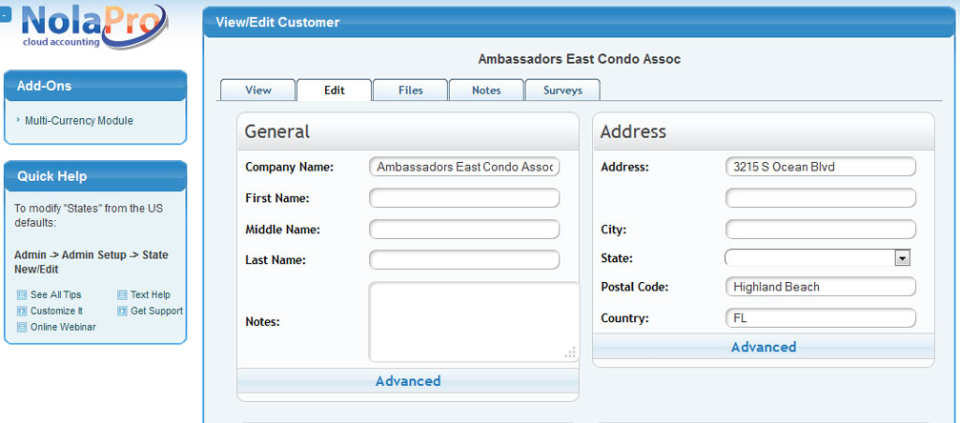Select the Postal Code field

[x=820, y=287]
